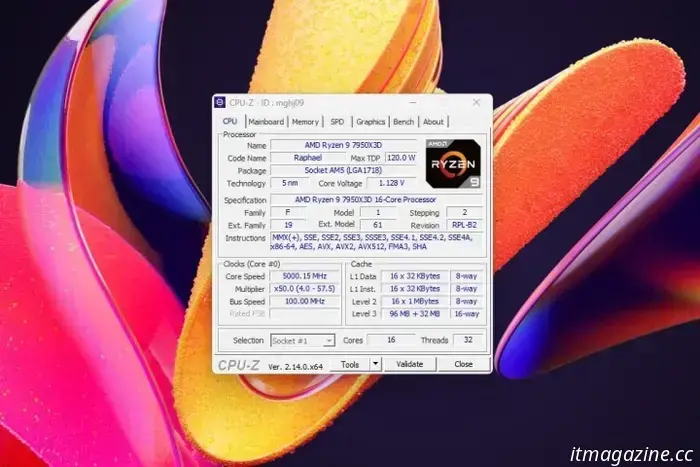Click the Package value Socket AM5 (LGA1718)

343,170
